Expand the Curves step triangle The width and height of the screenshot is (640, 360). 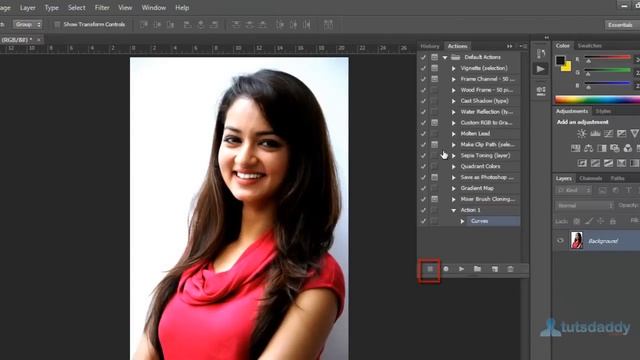[462, 221]
